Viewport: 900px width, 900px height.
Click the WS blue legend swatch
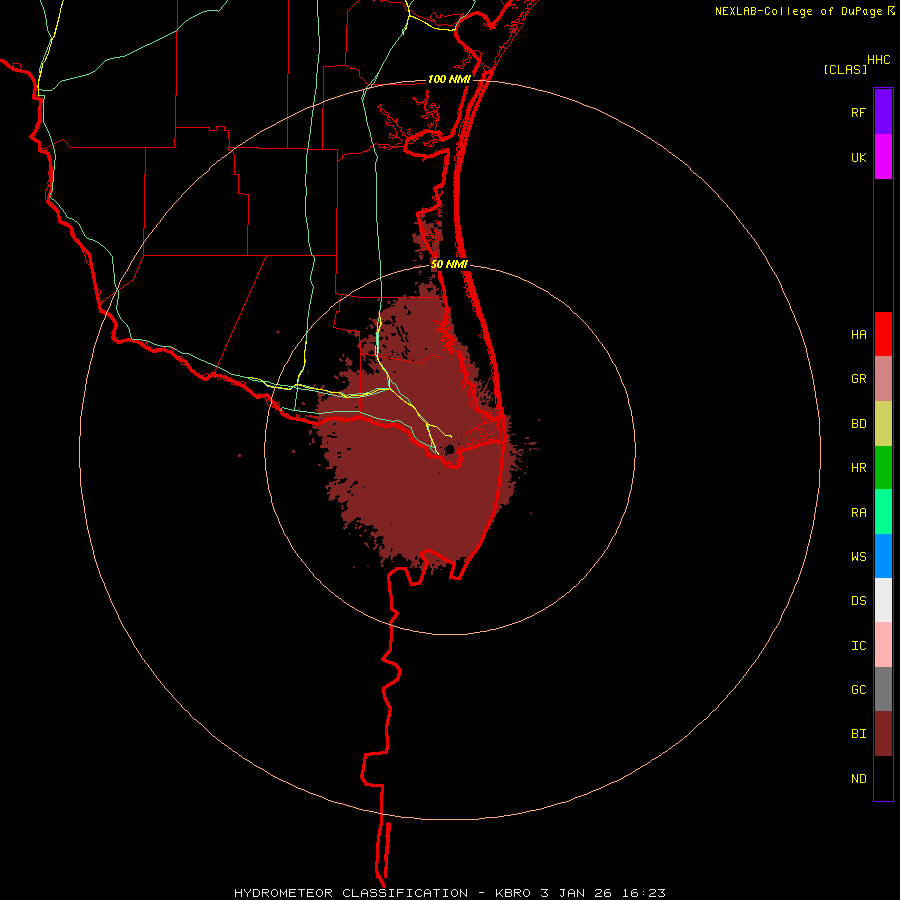click(x=883, y=556)
